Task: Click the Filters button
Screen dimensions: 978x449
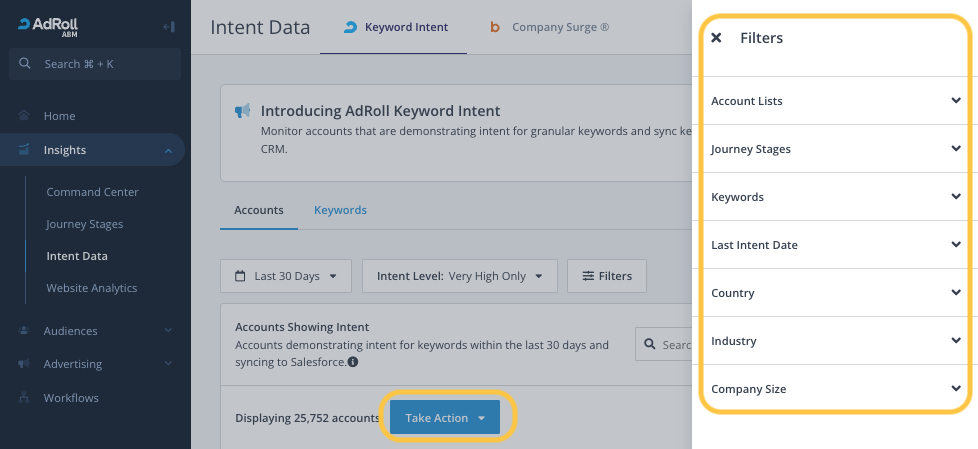Action: pyautogui.click(x=606, y=276)
